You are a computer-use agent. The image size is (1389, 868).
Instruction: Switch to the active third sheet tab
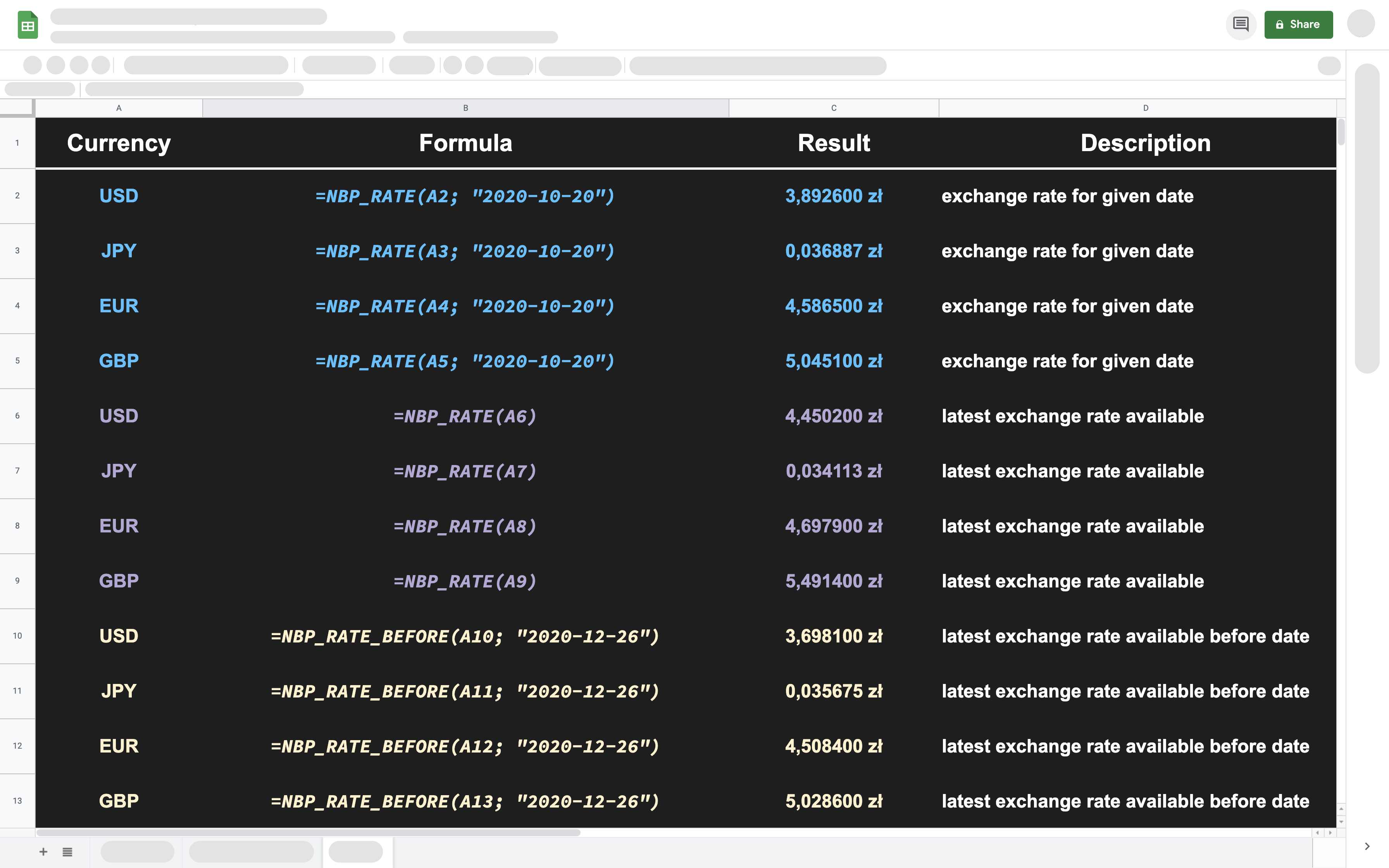click(x=357, y=851)
